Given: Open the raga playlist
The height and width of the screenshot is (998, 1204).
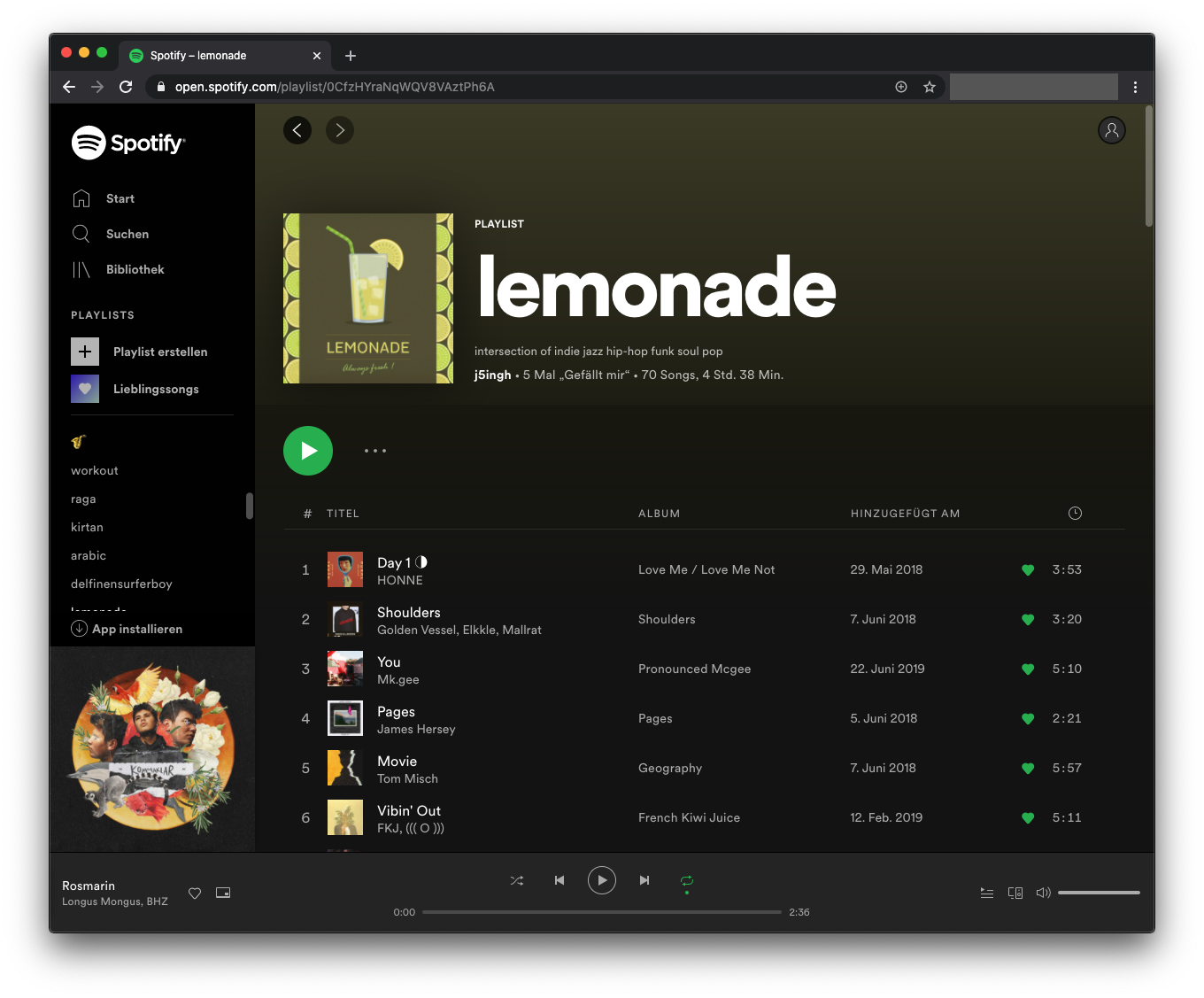Looking at the screenshot, I should (x=83, y=499).
